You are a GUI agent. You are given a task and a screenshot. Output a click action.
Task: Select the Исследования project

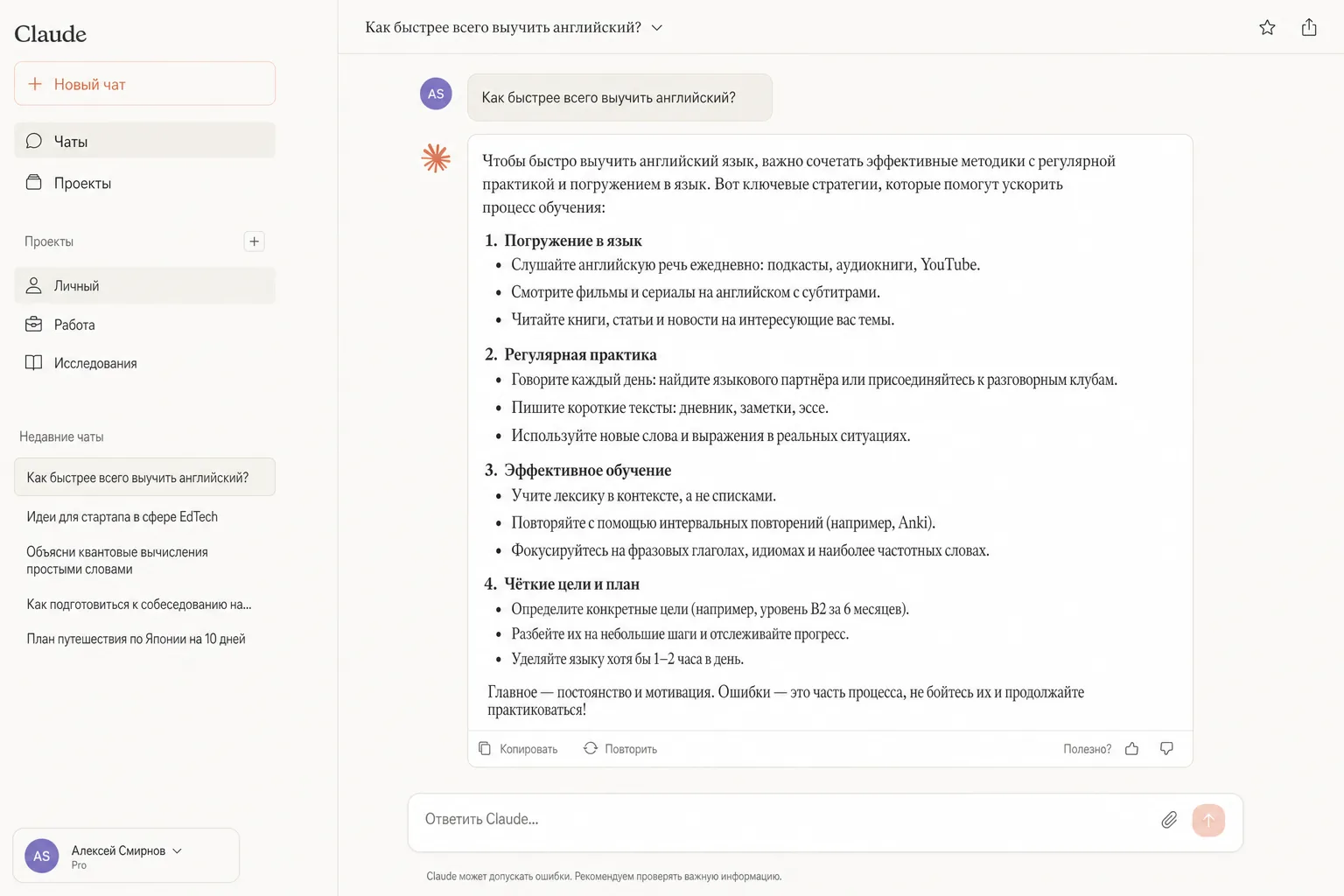click(144, 363)
